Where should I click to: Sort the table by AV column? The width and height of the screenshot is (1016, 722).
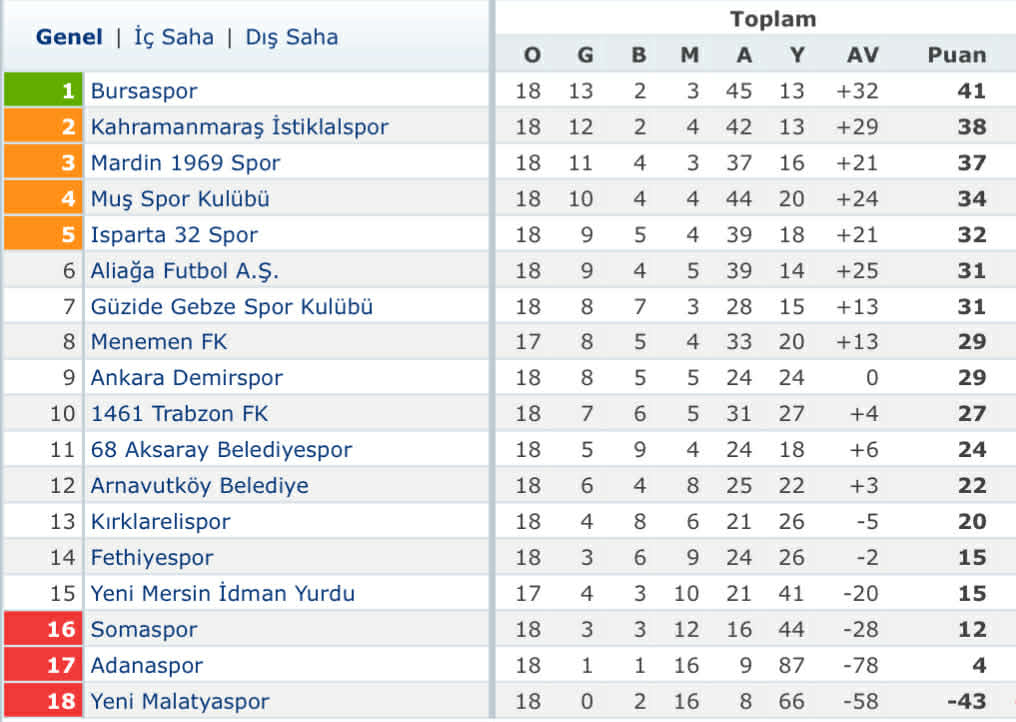tap(863, 55)
